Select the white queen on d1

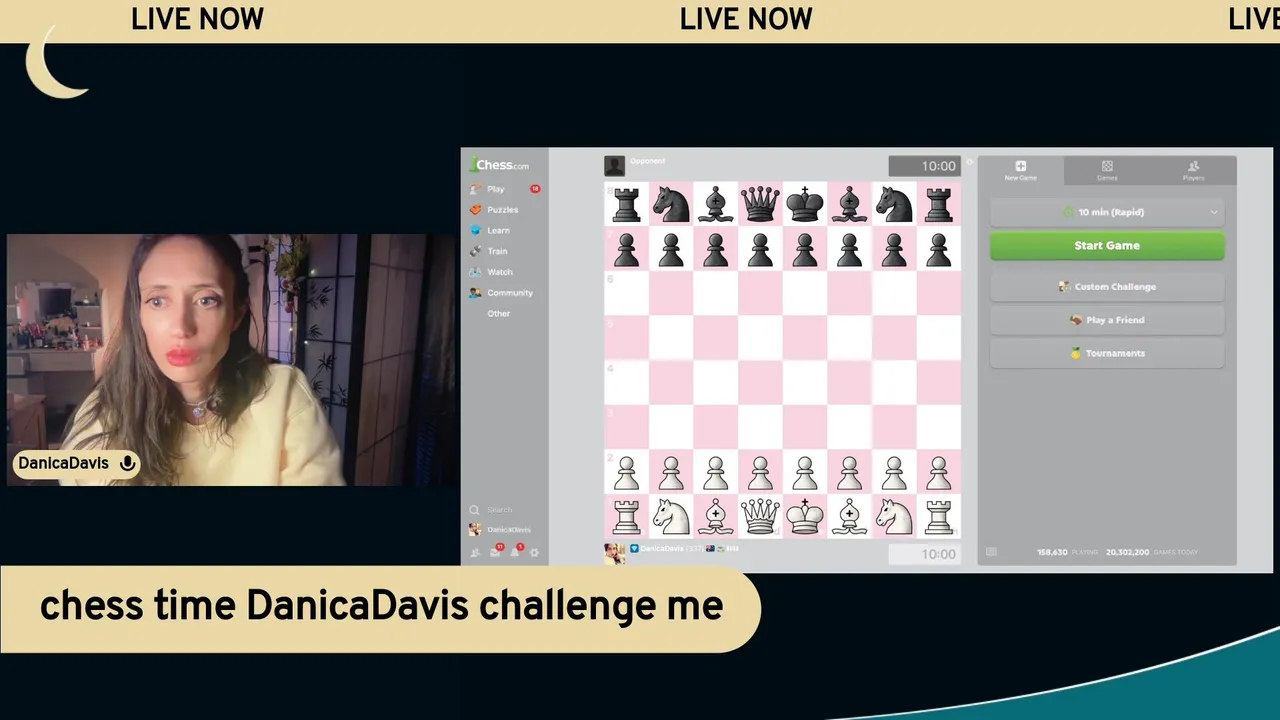pyautogui.click(x=760, y=516)
